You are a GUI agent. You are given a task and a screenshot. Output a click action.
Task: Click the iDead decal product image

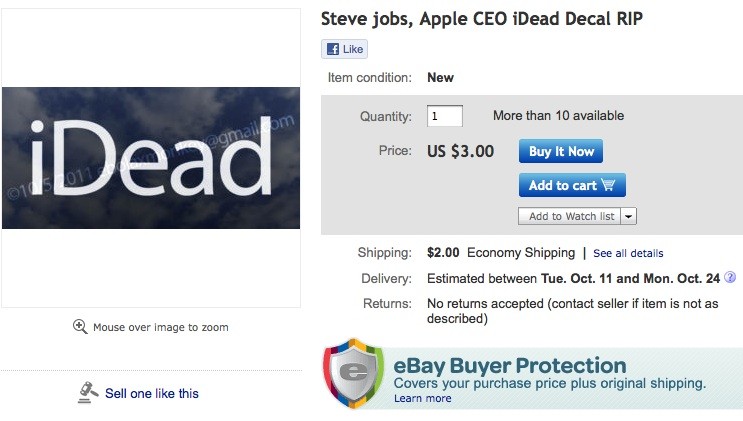(151, 158)
